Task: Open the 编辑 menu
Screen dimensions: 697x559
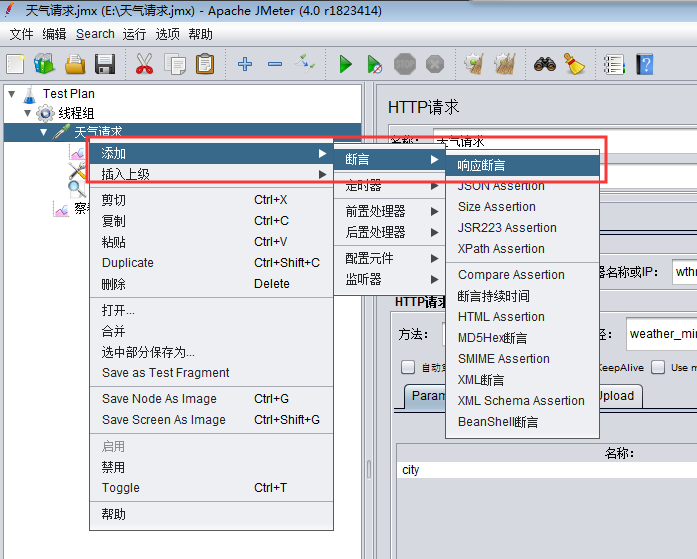Action: tap(54, 34)
